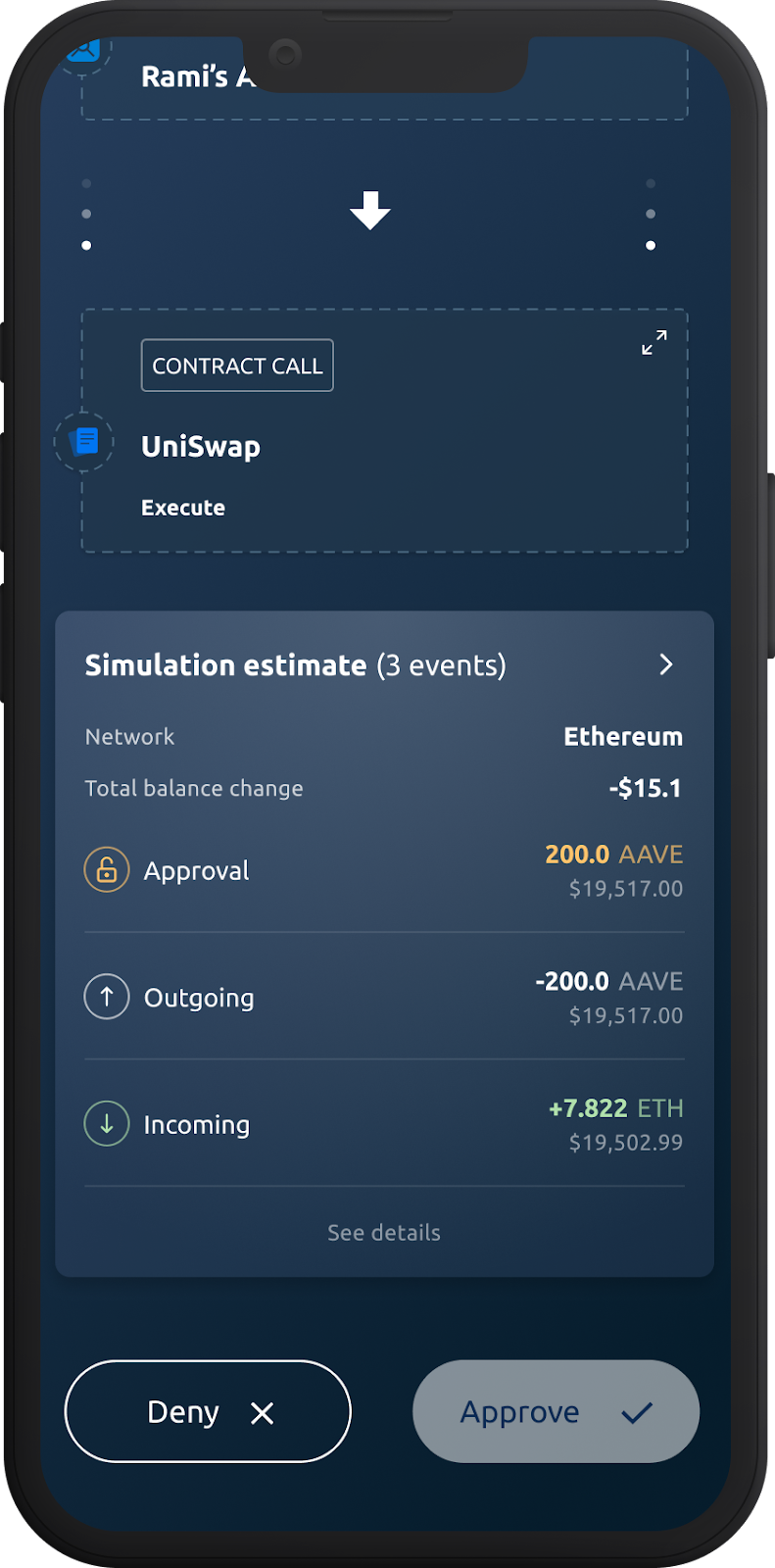Viewport: 775px width, 1568px height.
Task: Click the Outgoing up-arrow circle icon
Action: pyautogui.click(x=107, y=997)
